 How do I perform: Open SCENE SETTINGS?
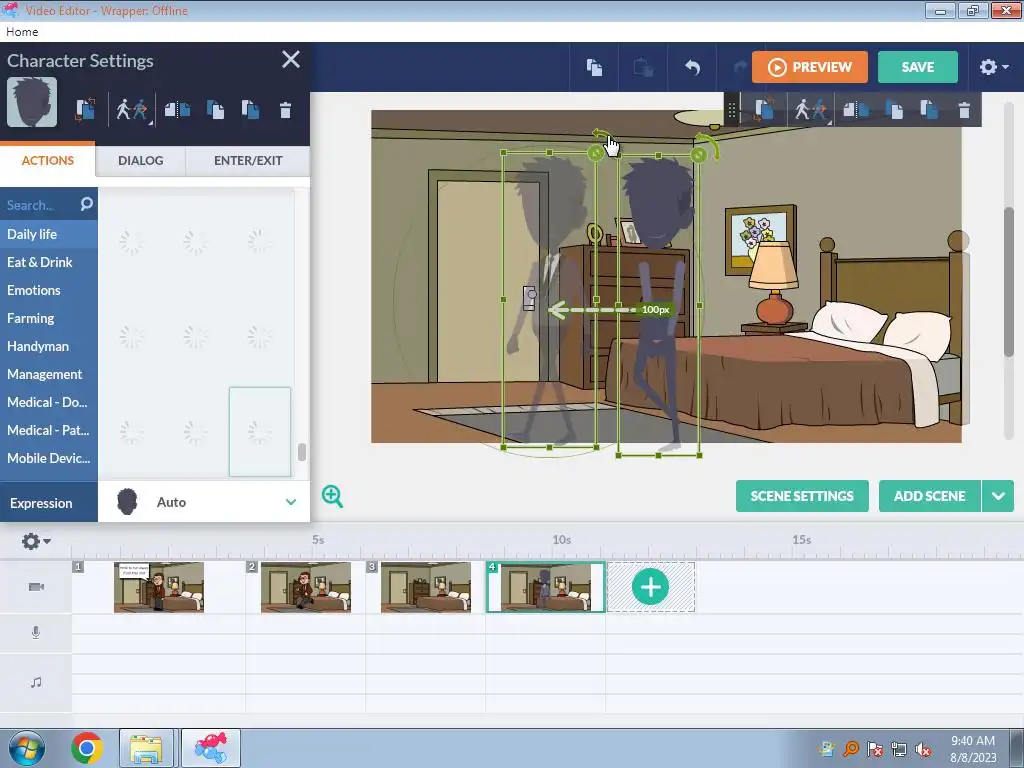pos(802,496)
